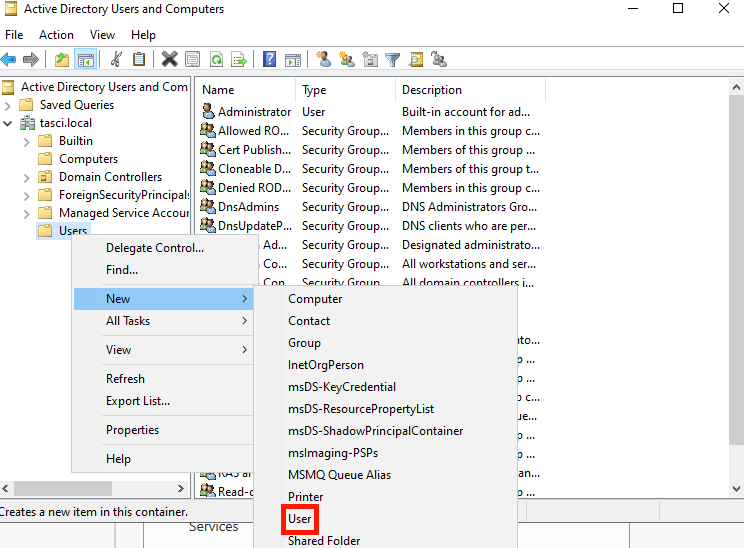Click the Delete X toolbar icon

169,59
